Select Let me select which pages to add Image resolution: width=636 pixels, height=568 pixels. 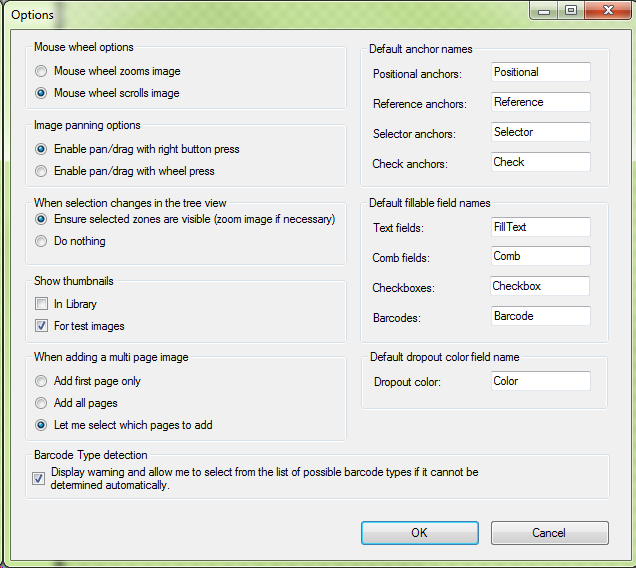click(x=41, y=425)
